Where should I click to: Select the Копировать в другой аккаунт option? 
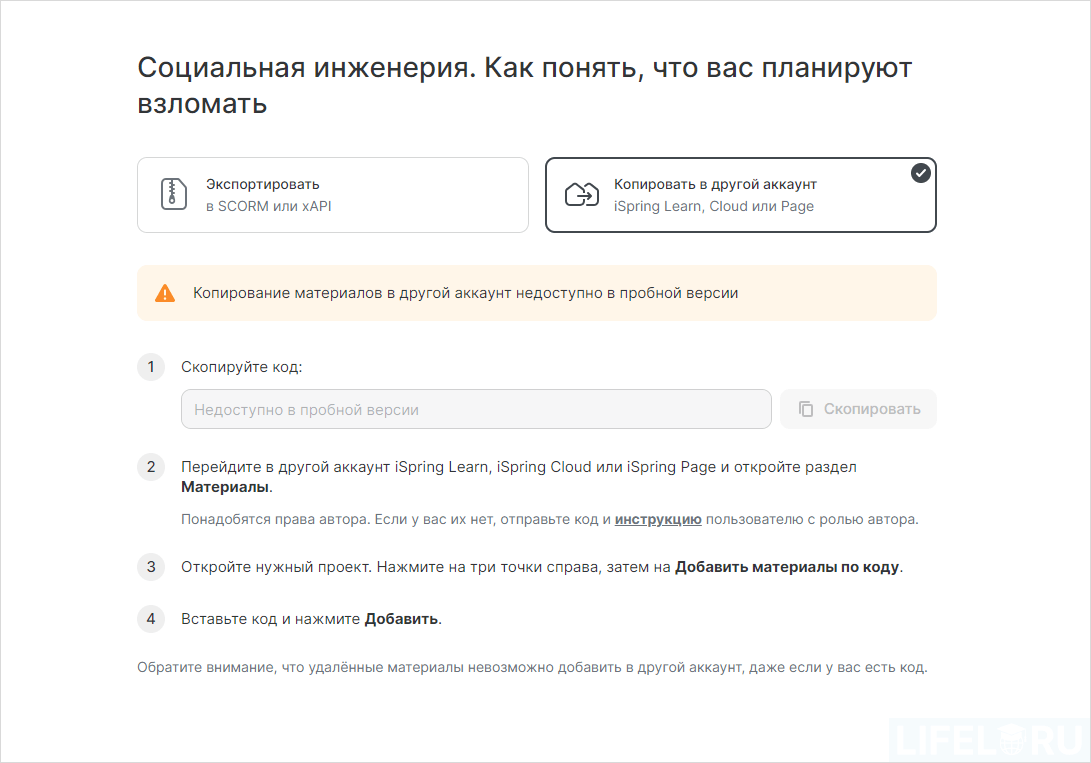740,195
